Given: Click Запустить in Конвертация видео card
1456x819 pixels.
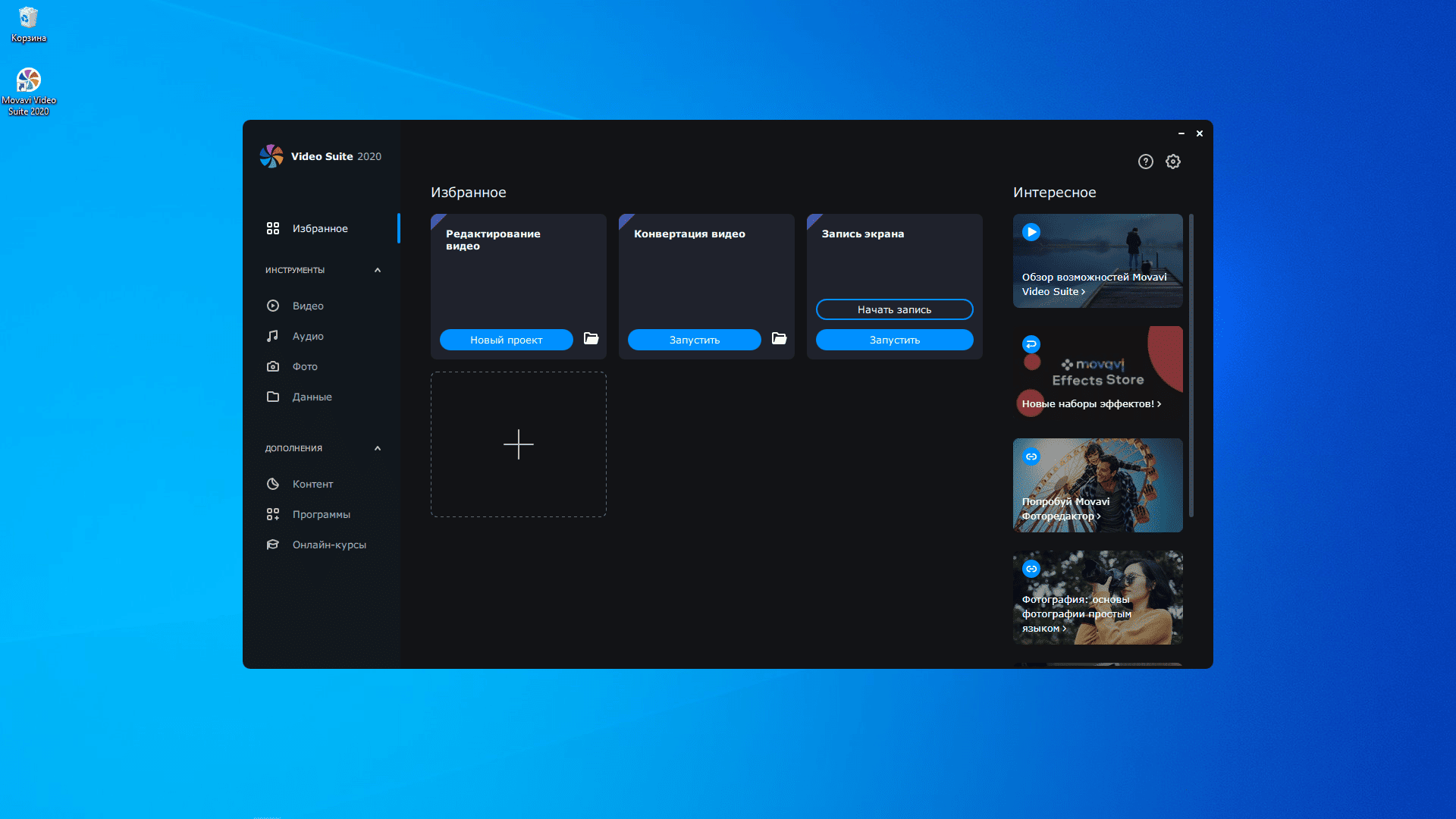Looking at the screenshot, I should [695, 340].
